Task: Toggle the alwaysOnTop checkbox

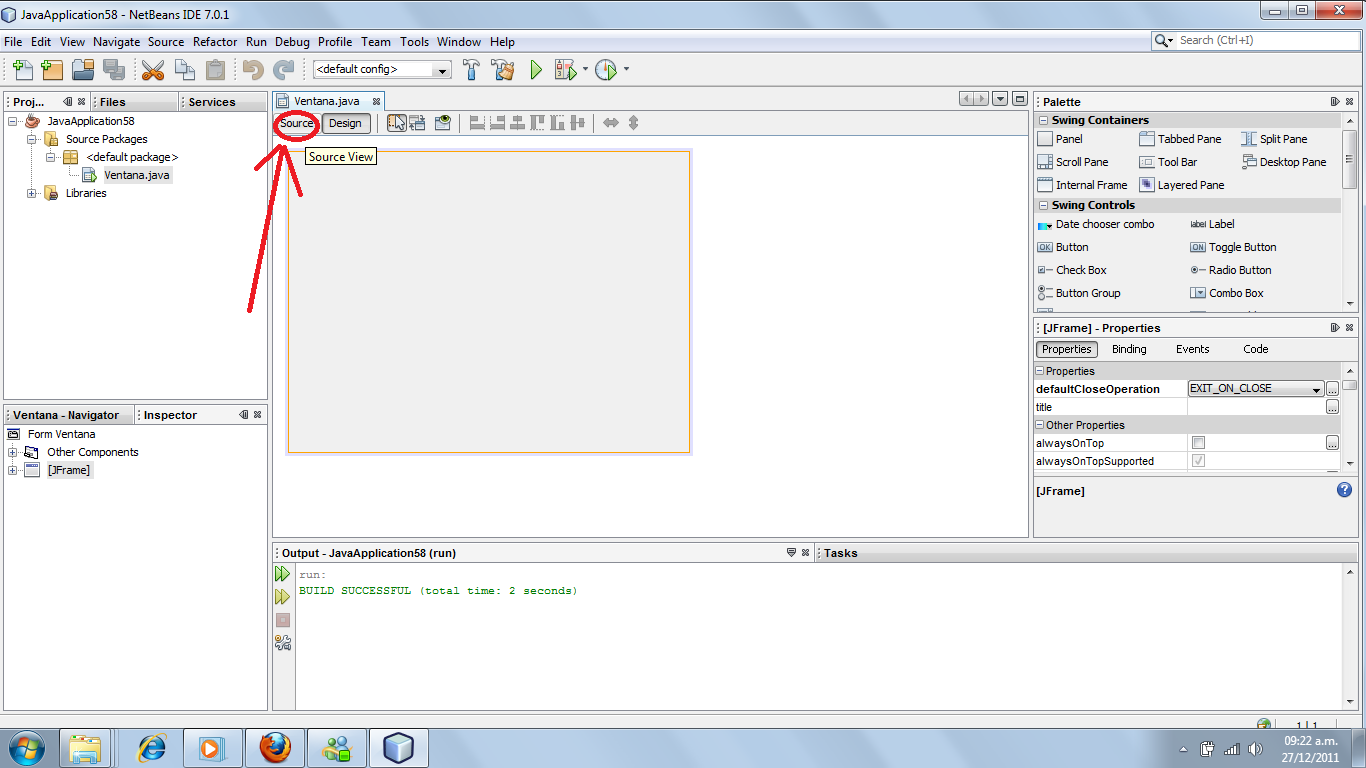Action: click(x=1198, y=443)
